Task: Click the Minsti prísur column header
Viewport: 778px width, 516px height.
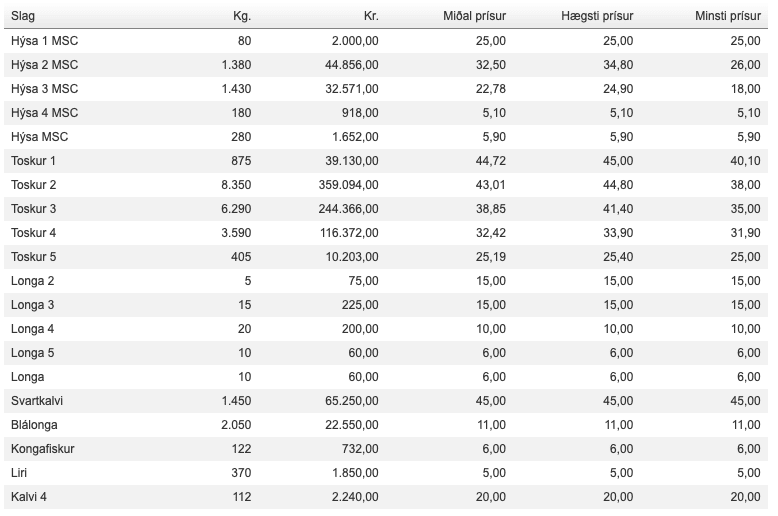Action: [727, 16]
